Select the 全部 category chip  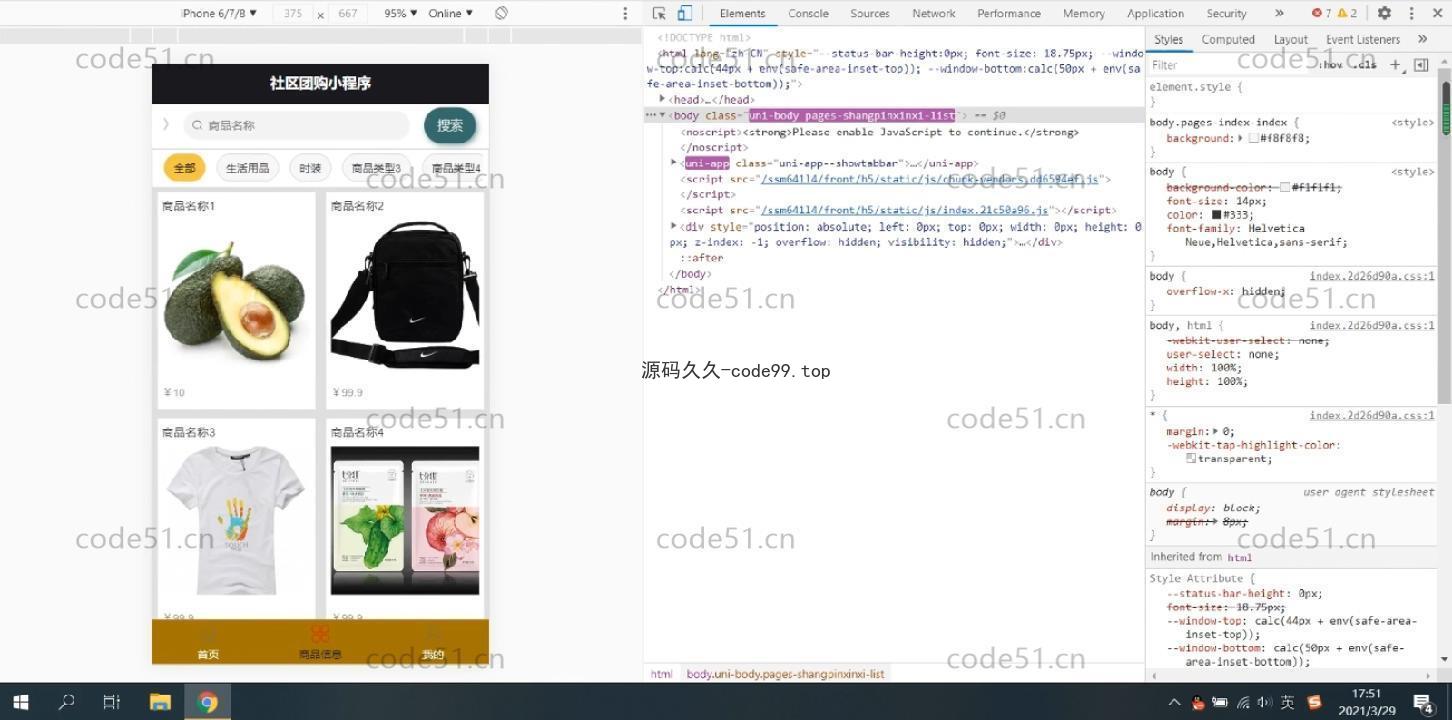pos(184,168)
